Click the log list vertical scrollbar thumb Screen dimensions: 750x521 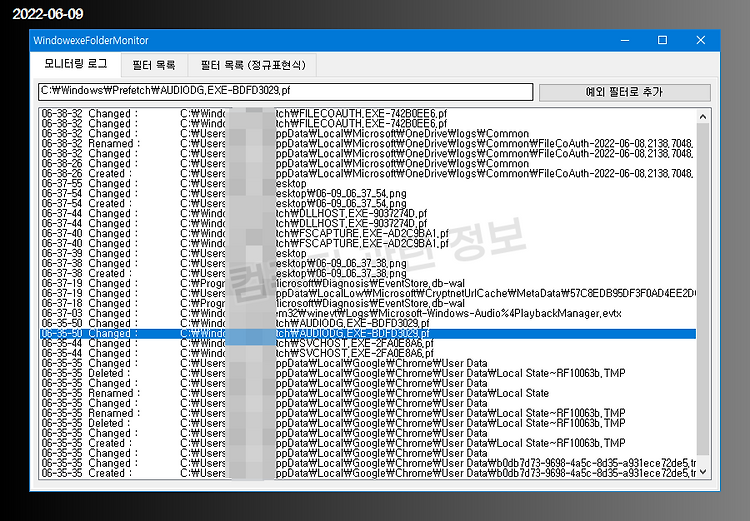pyautogui.click(x=703, y=289)
